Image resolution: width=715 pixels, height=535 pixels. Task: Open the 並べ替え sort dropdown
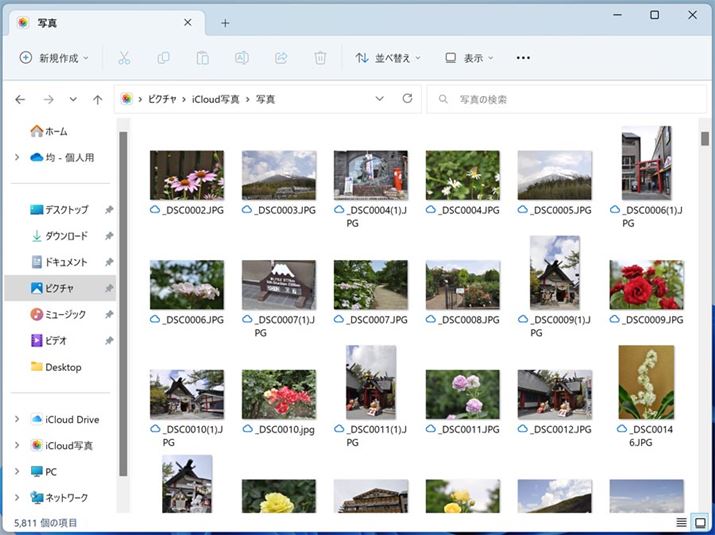click(x=388, y=58)
